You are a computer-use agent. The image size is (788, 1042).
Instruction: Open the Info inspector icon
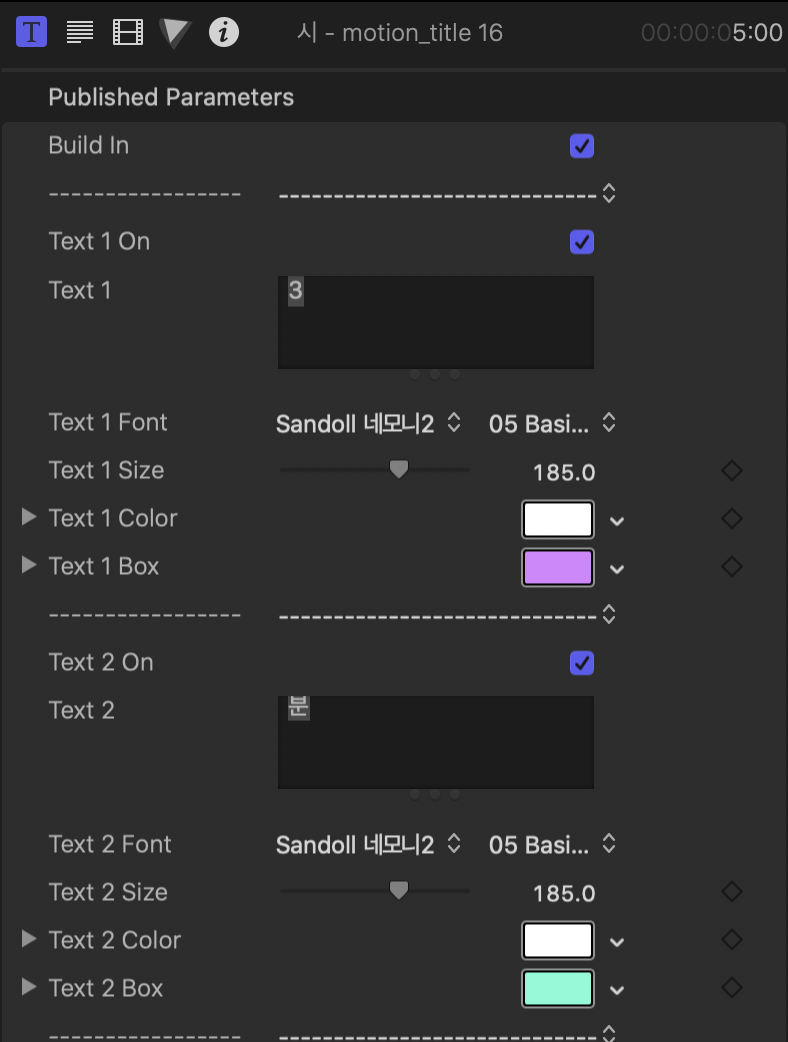pos(224,32)
